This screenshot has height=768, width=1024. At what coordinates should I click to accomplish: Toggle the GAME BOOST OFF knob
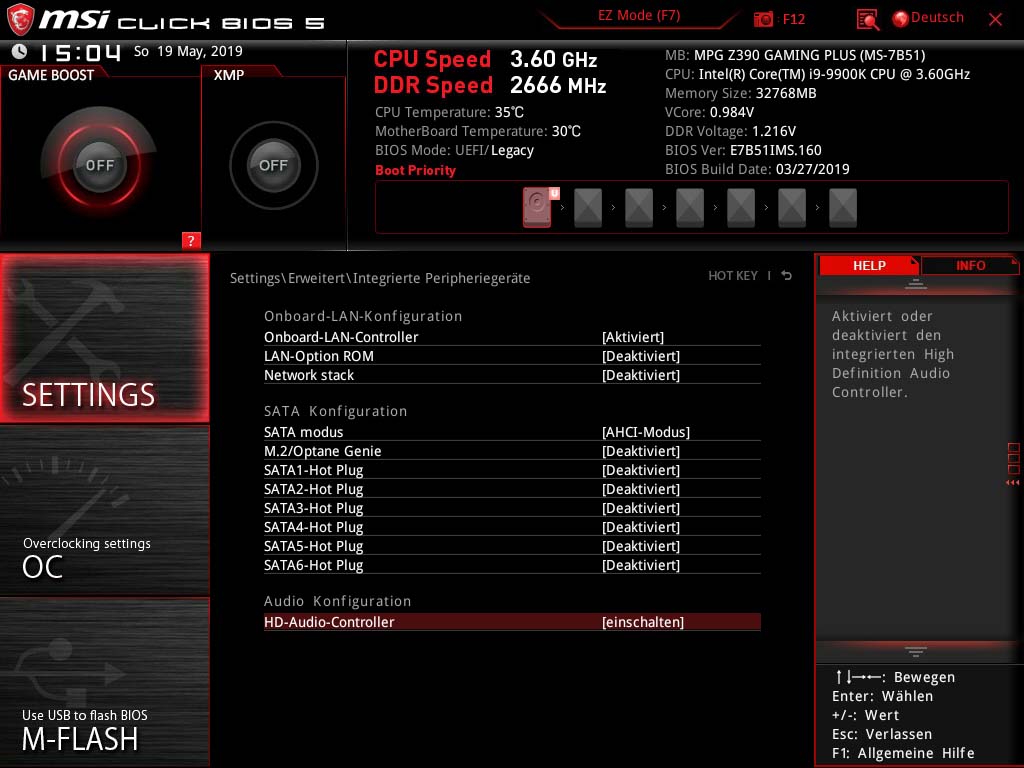click(99, 165)
